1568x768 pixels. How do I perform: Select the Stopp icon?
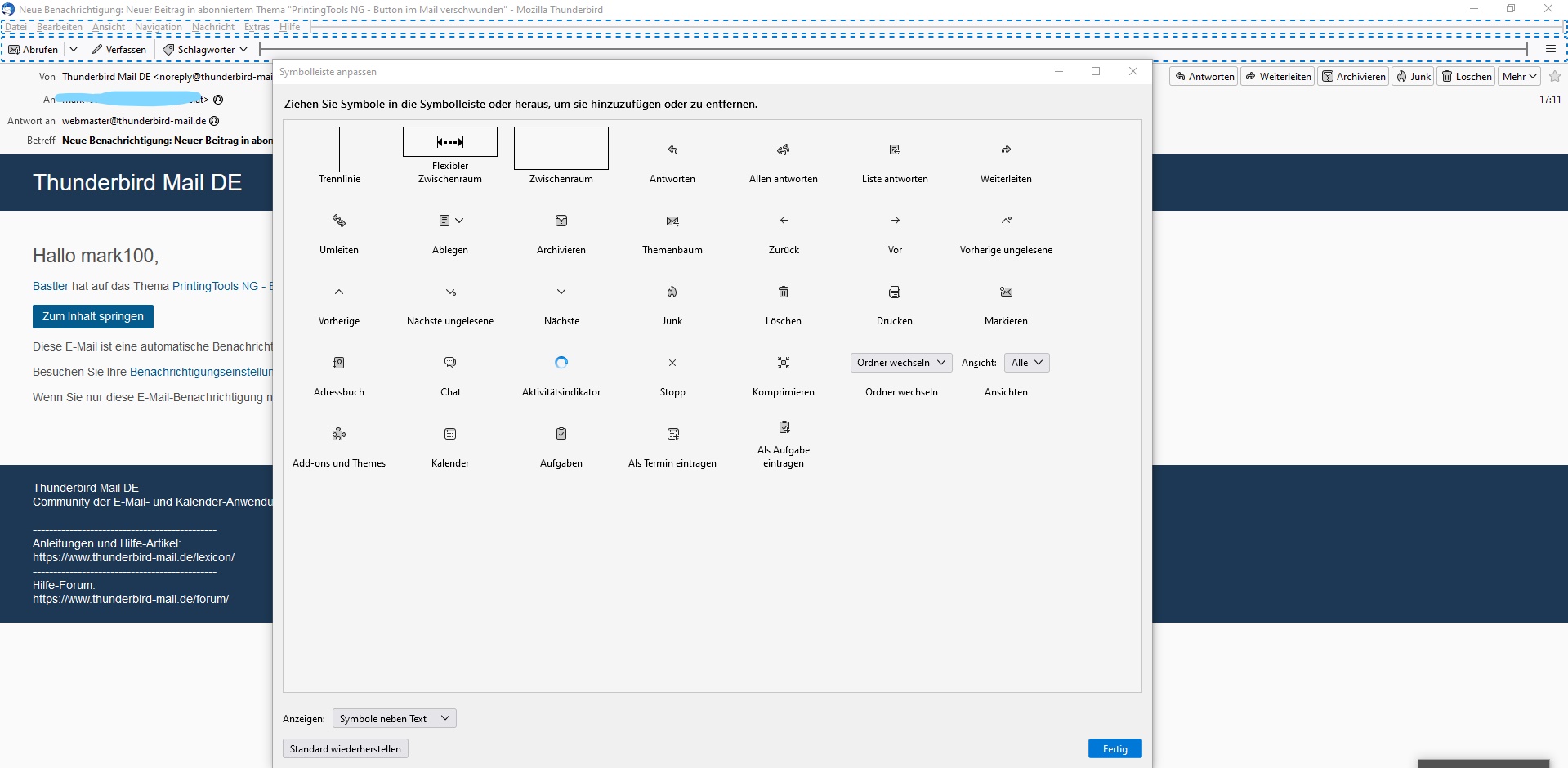click(x=672, y=363)
